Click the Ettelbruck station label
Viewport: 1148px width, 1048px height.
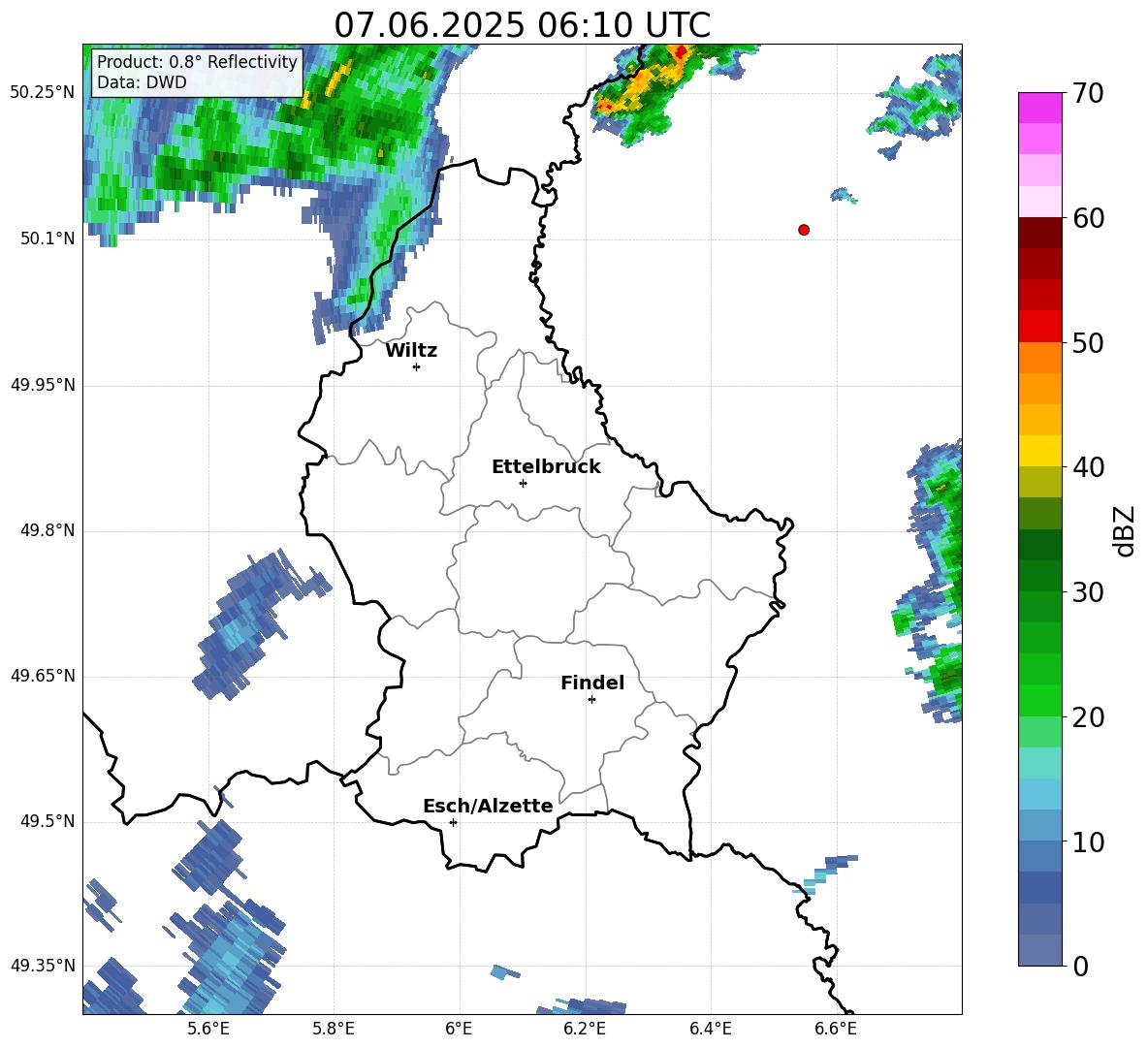pos(546,467)
